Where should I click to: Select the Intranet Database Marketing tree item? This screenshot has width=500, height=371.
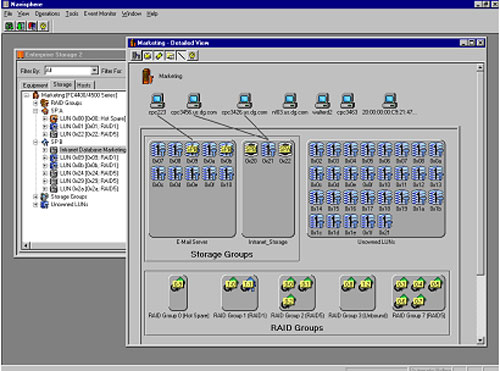(x=93, y=150)
